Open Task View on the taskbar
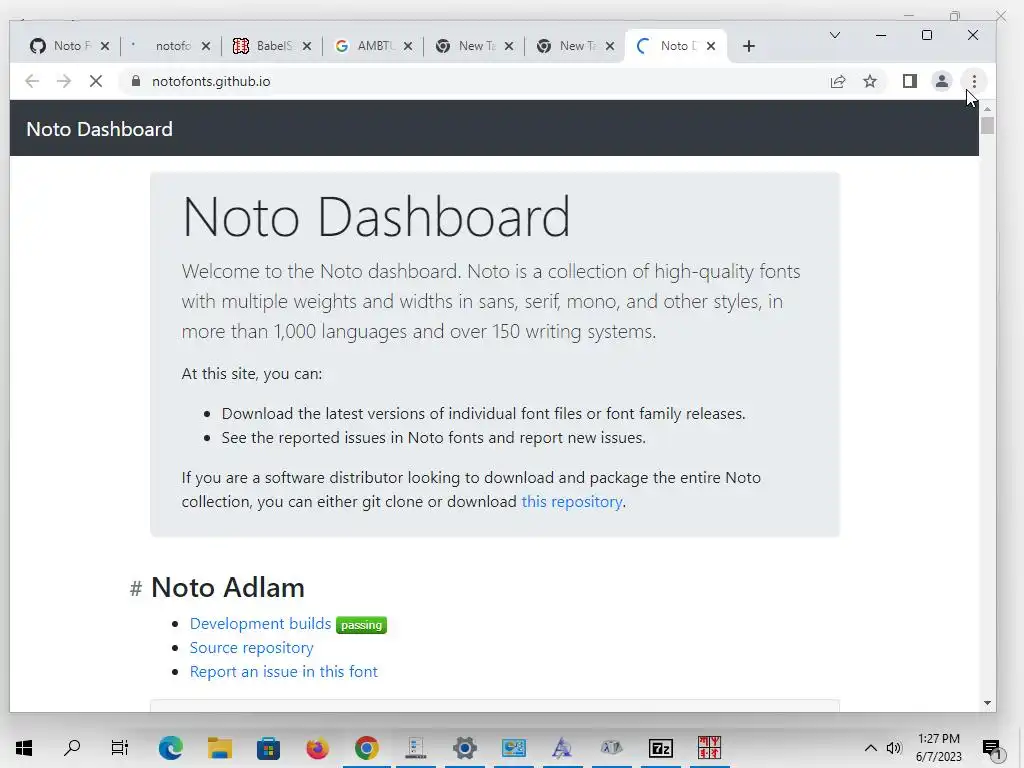 (120, 748)
